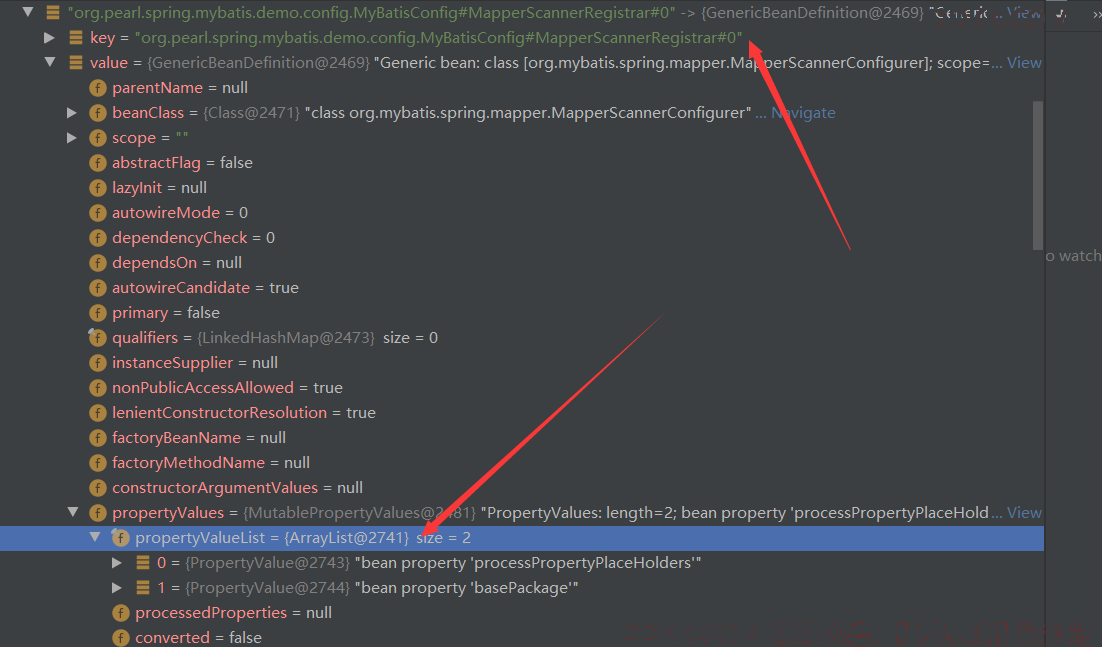Screen dimensions: 1102x647
Task: Select the autowireCandidate = true row
Action: 521,288
